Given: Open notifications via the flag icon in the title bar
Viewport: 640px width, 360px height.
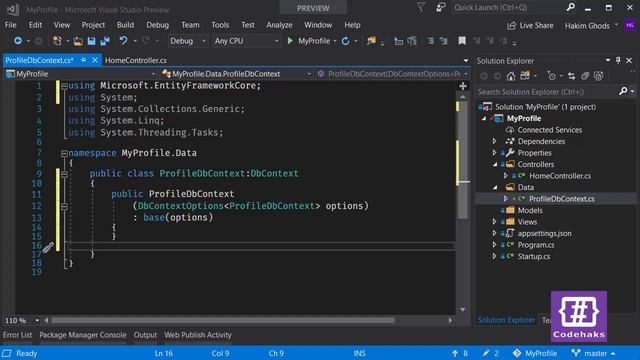Looking at the screenshot, I should pos(421,7).
